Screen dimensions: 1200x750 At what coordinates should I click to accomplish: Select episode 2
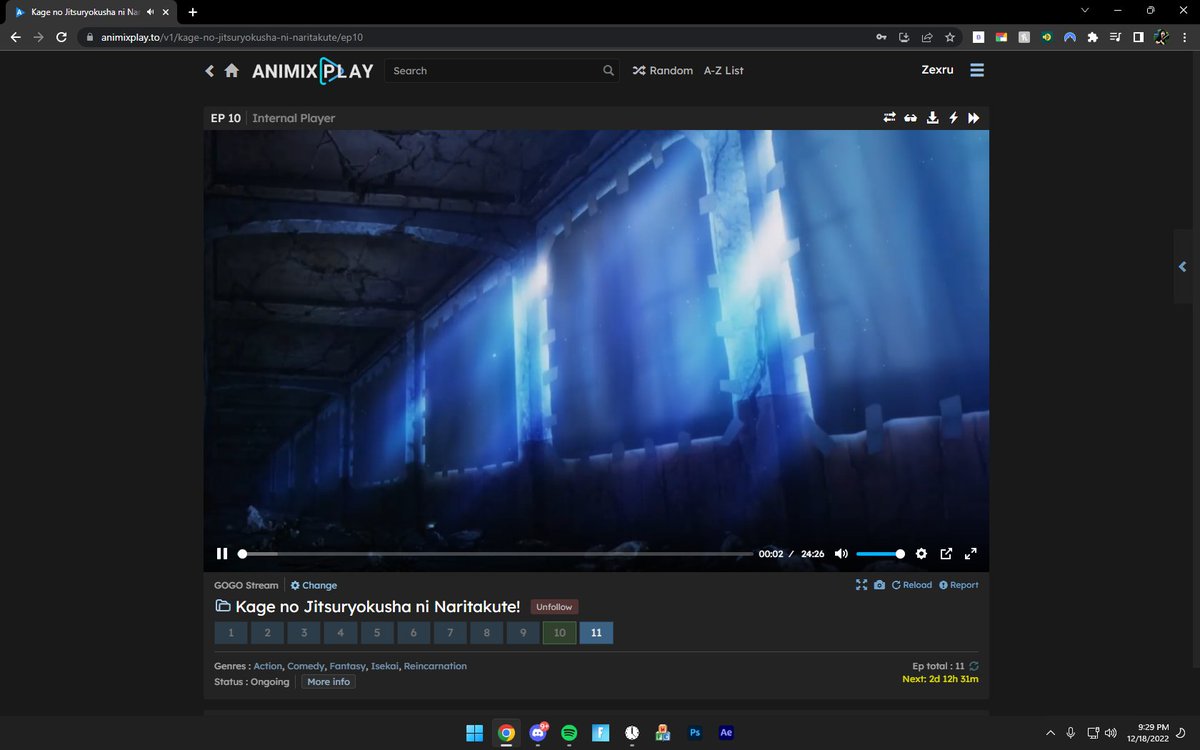[268, 633]
